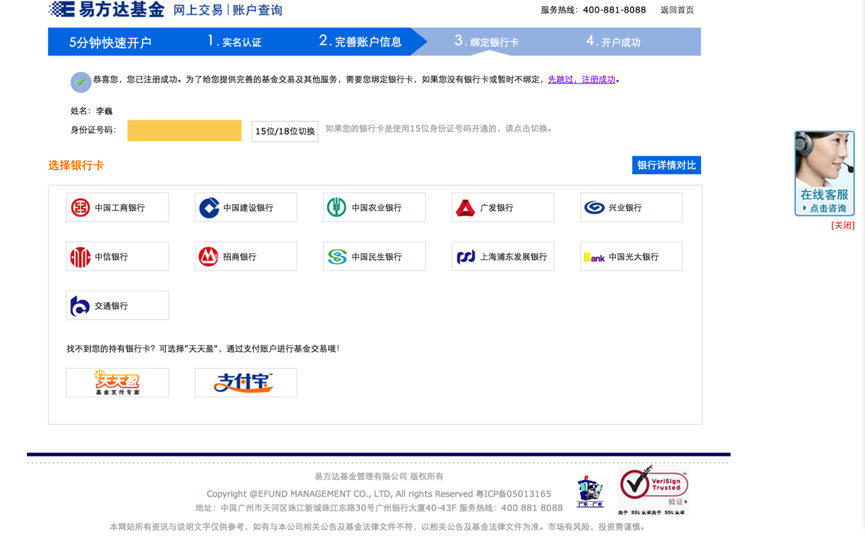Choose the 中信银行 bank card
The image size is (865, 540).
tap(118, 256)
